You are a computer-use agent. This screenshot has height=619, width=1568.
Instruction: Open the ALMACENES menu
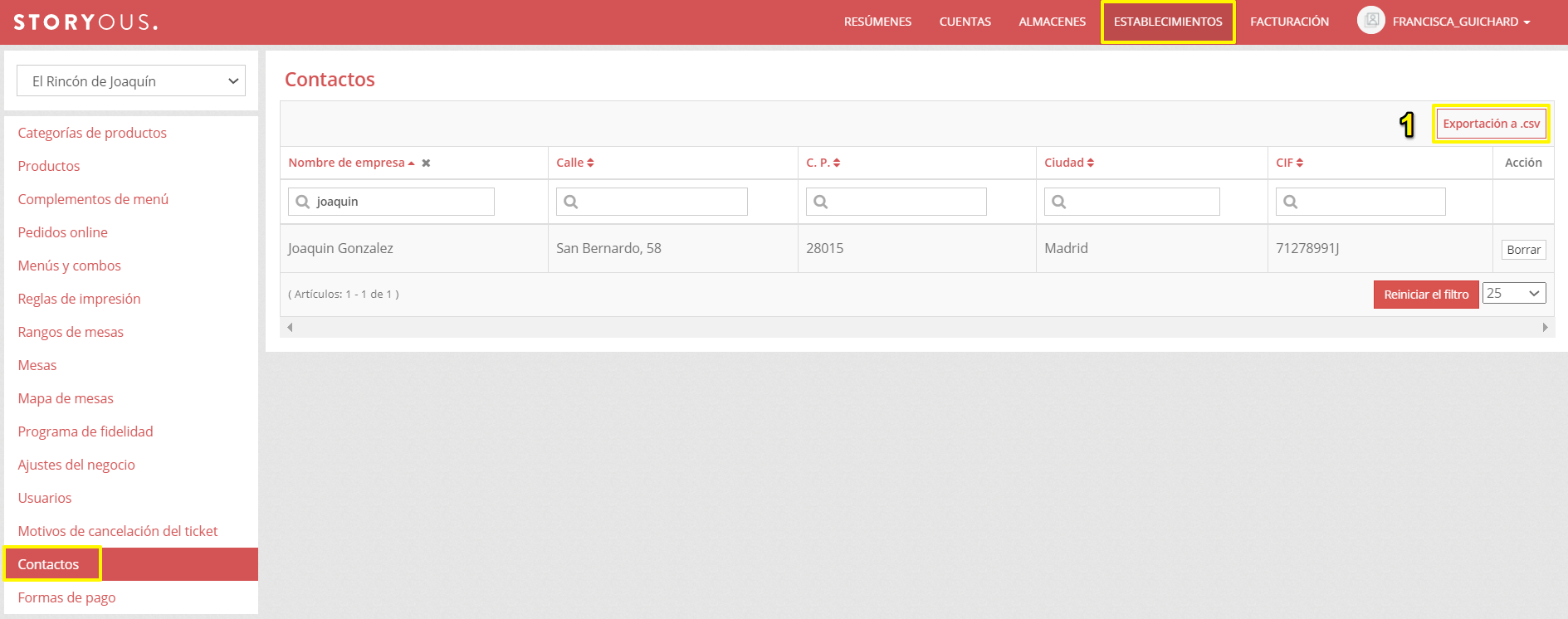1053,22
